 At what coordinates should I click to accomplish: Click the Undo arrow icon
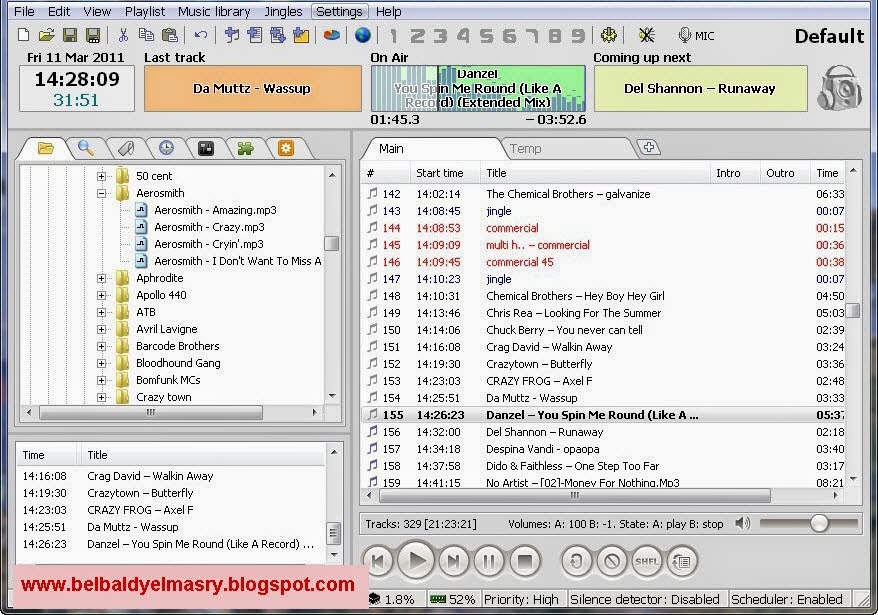(200, 35)
